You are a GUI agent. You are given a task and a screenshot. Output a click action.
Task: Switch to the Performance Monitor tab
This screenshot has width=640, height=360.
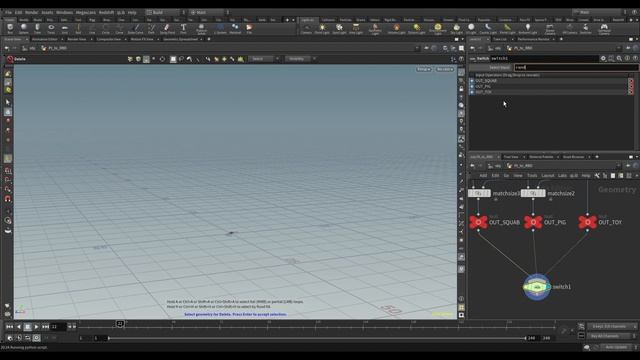point(533,39)
